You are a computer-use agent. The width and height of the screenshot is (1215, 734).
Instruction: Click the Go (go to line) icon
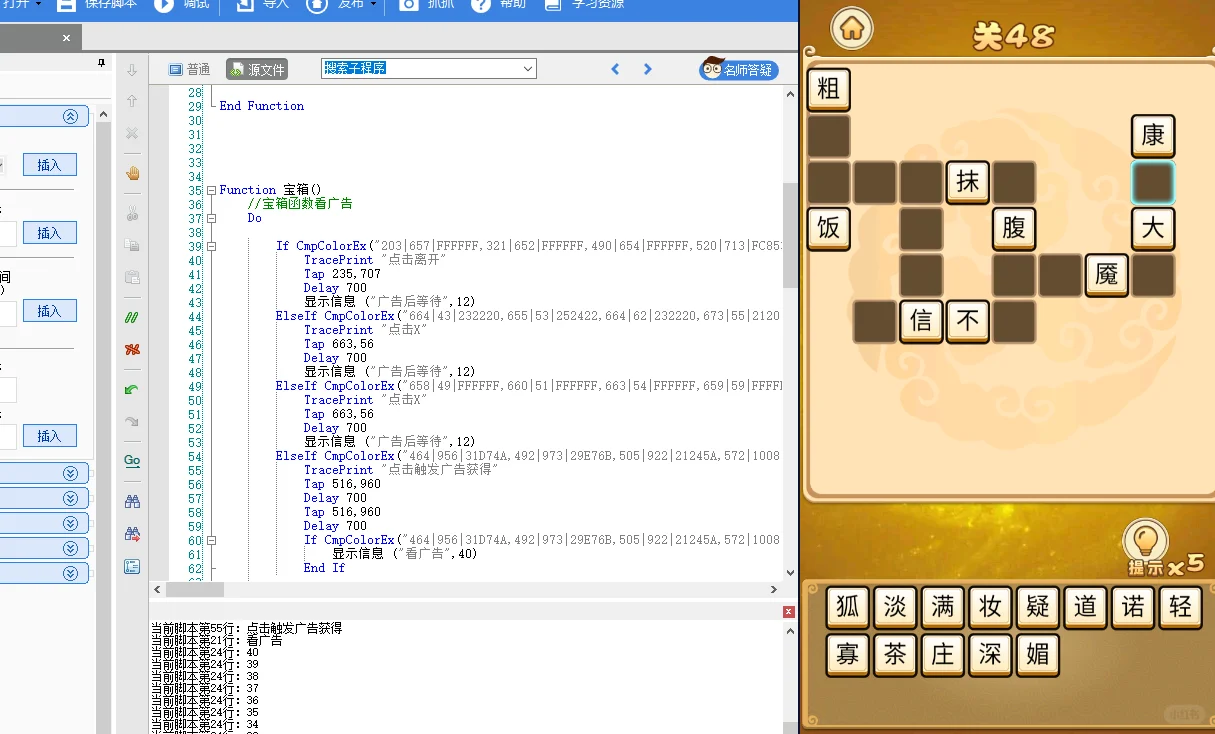132,461
